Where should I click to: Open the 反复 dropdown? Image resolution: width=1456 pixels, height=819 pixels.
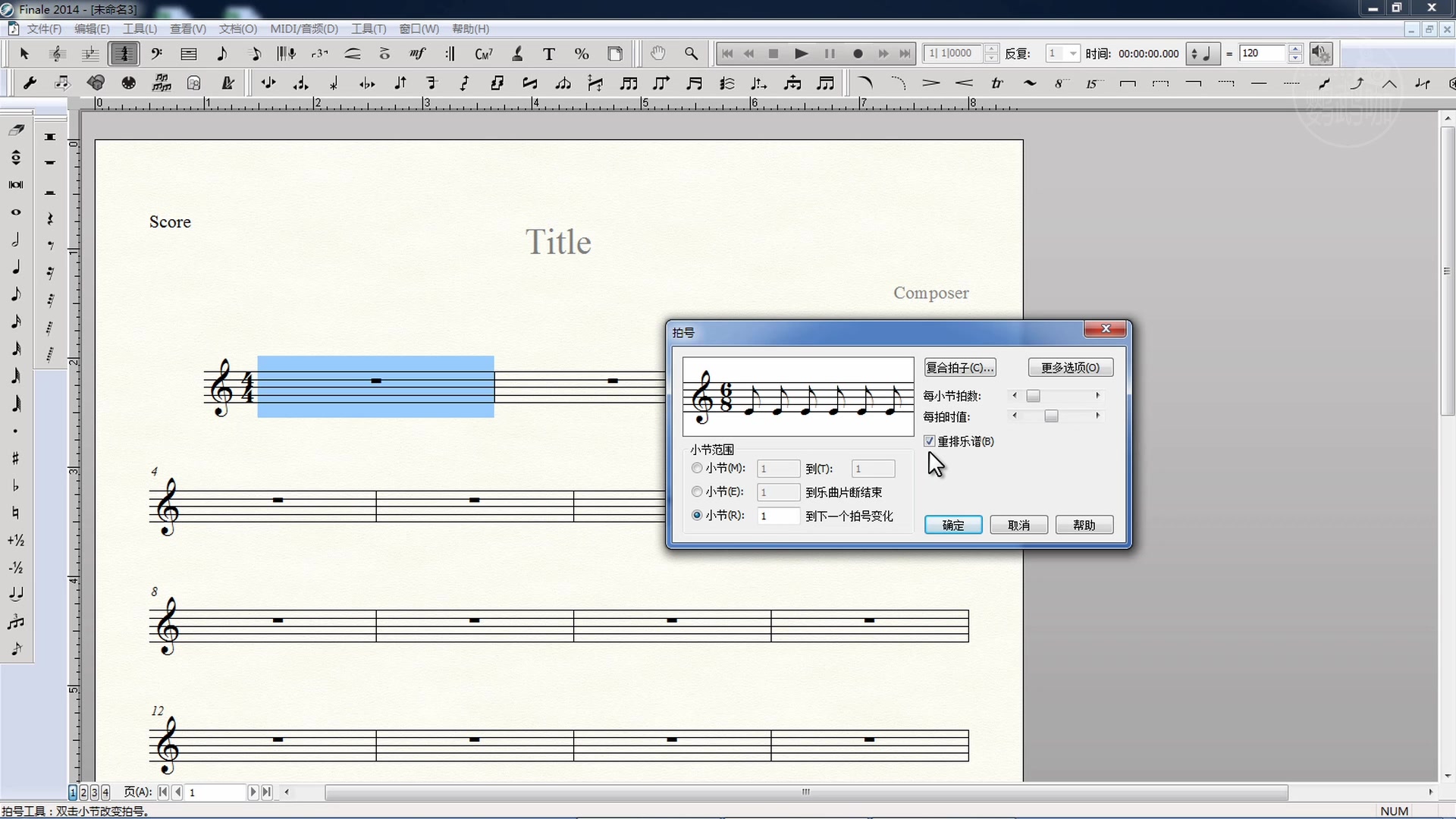(1072, 54)
